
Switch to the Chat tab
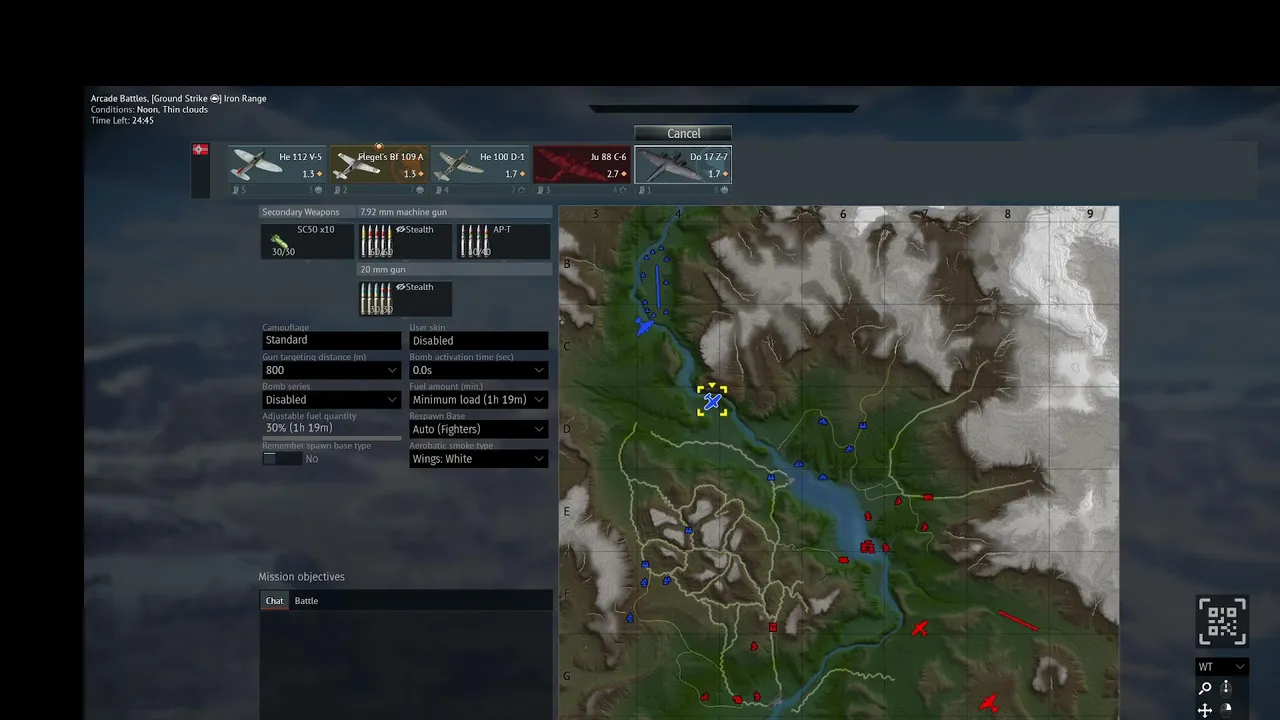(274, 601)
